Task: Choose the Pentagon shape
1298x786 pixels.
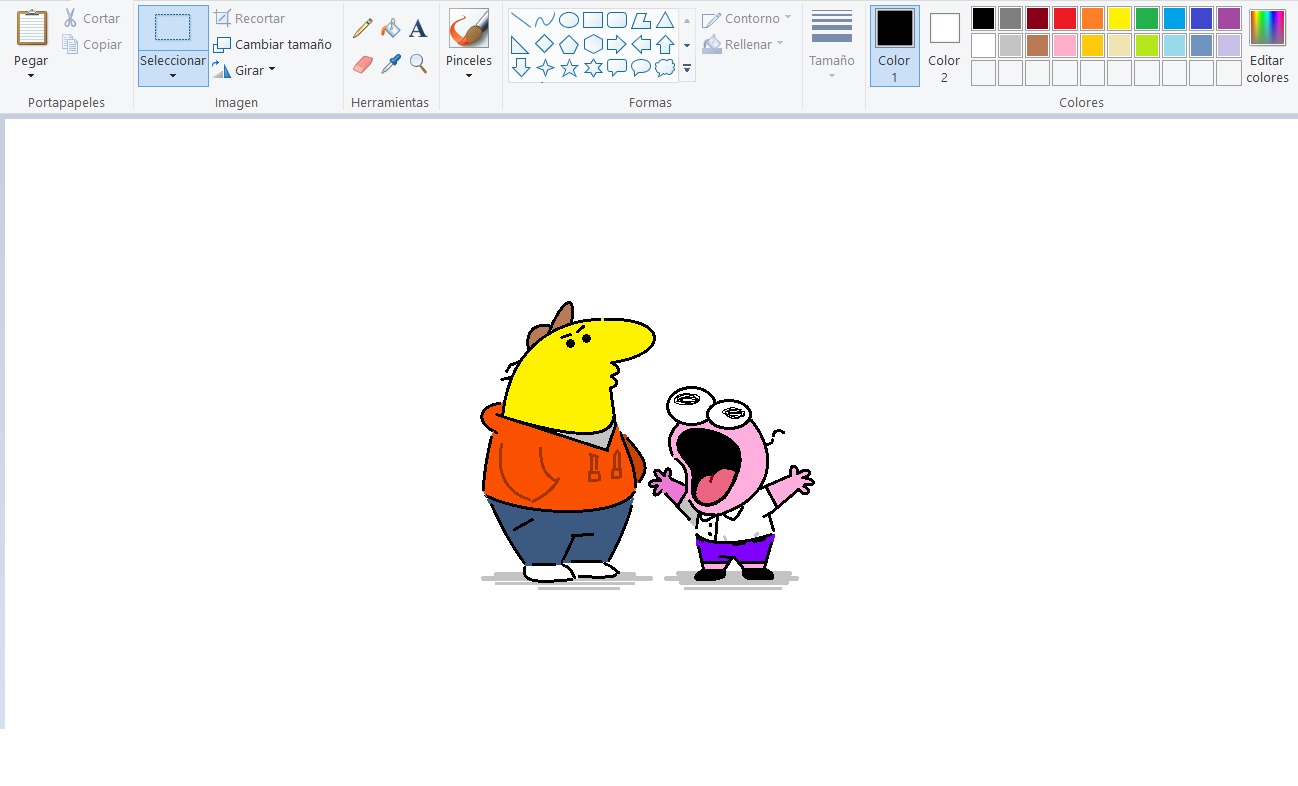Action: pos(569,44)
